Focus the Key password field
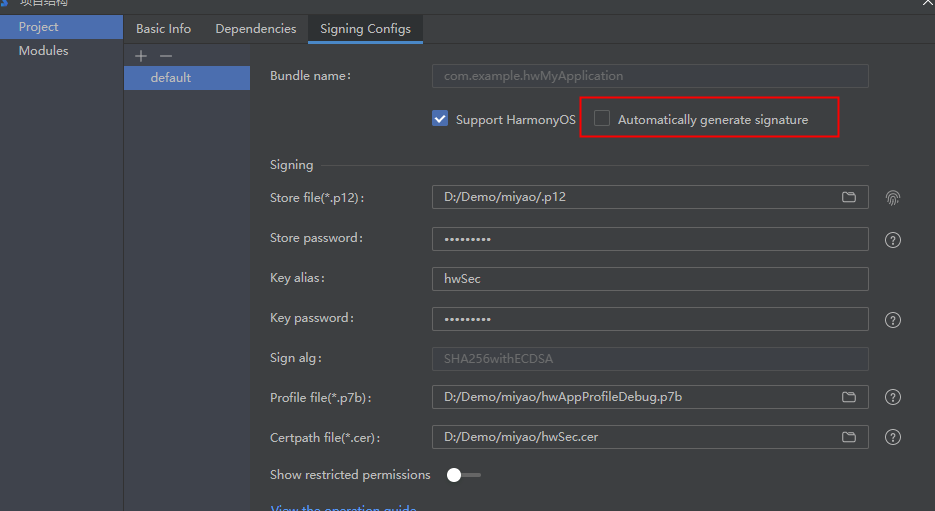 click(x=650, y=319)
